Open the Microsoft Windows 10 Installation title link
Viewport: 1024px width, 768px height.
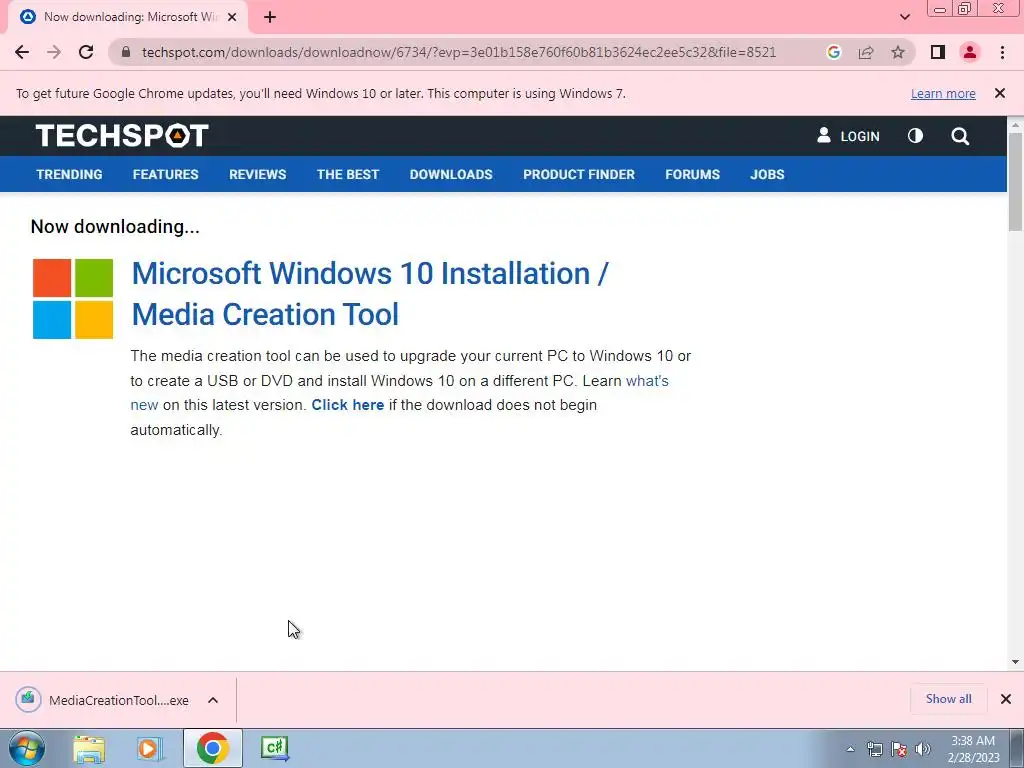(x=370, y=293)
